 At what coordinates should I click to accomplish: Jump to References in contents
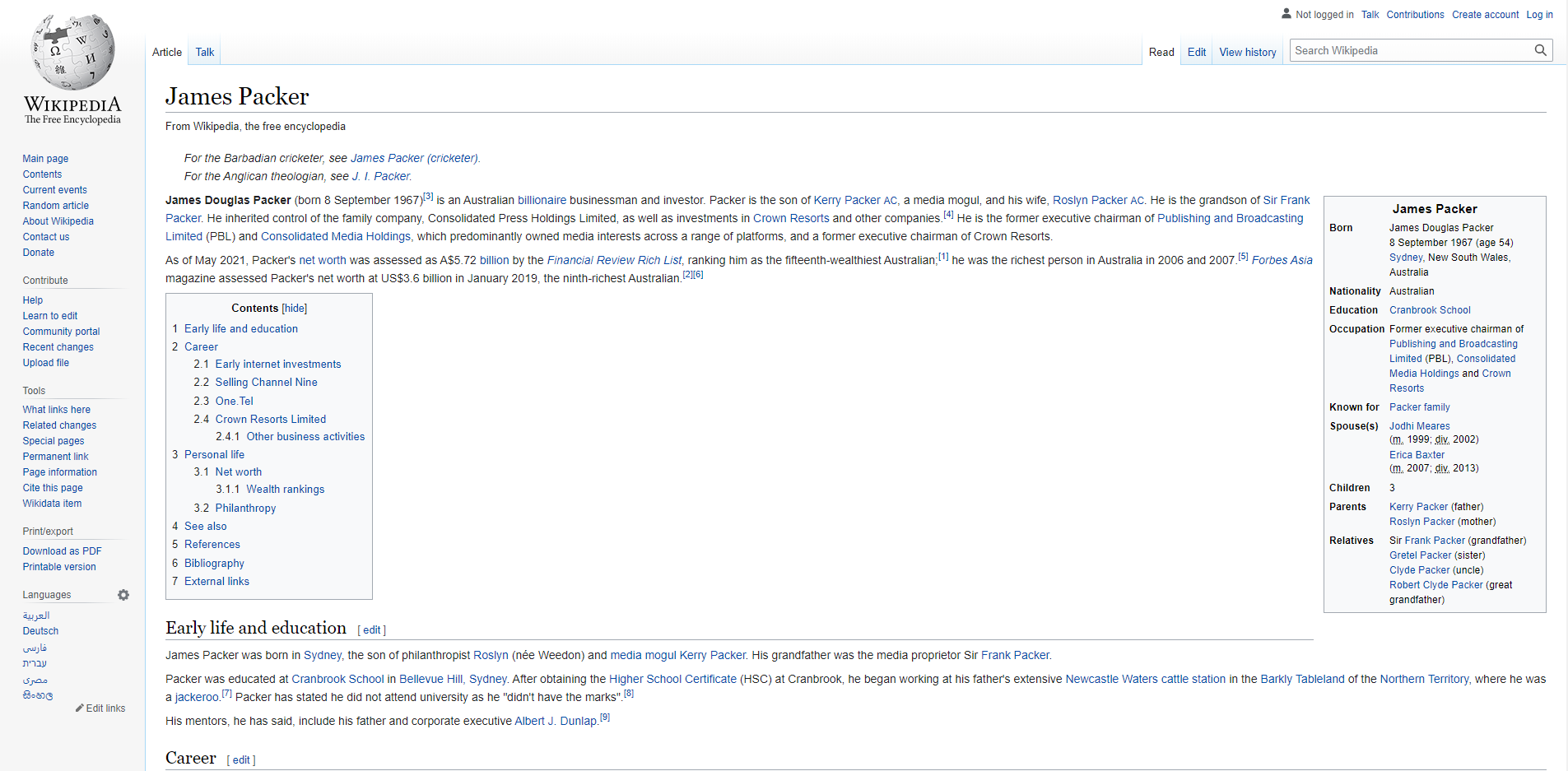pos(212,544)
